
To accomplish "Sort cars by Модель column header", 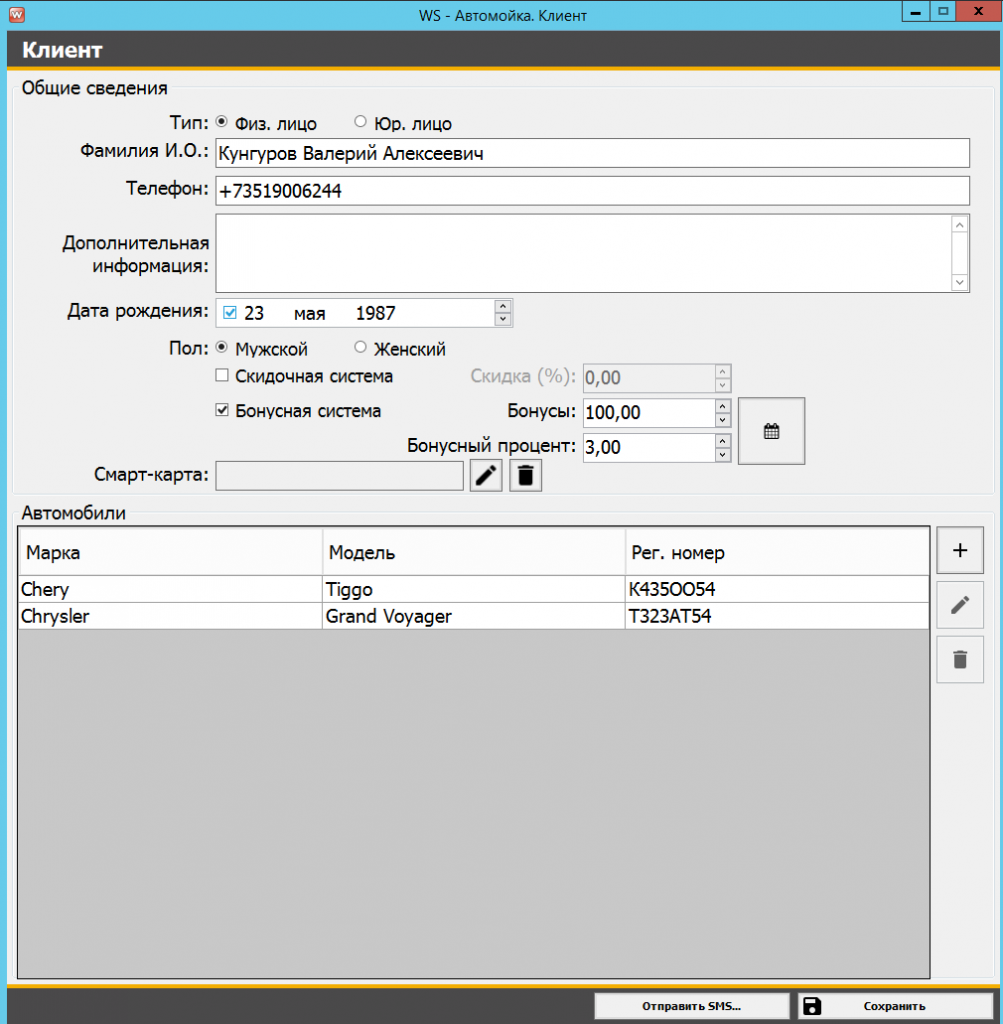I will pos(473,552).
